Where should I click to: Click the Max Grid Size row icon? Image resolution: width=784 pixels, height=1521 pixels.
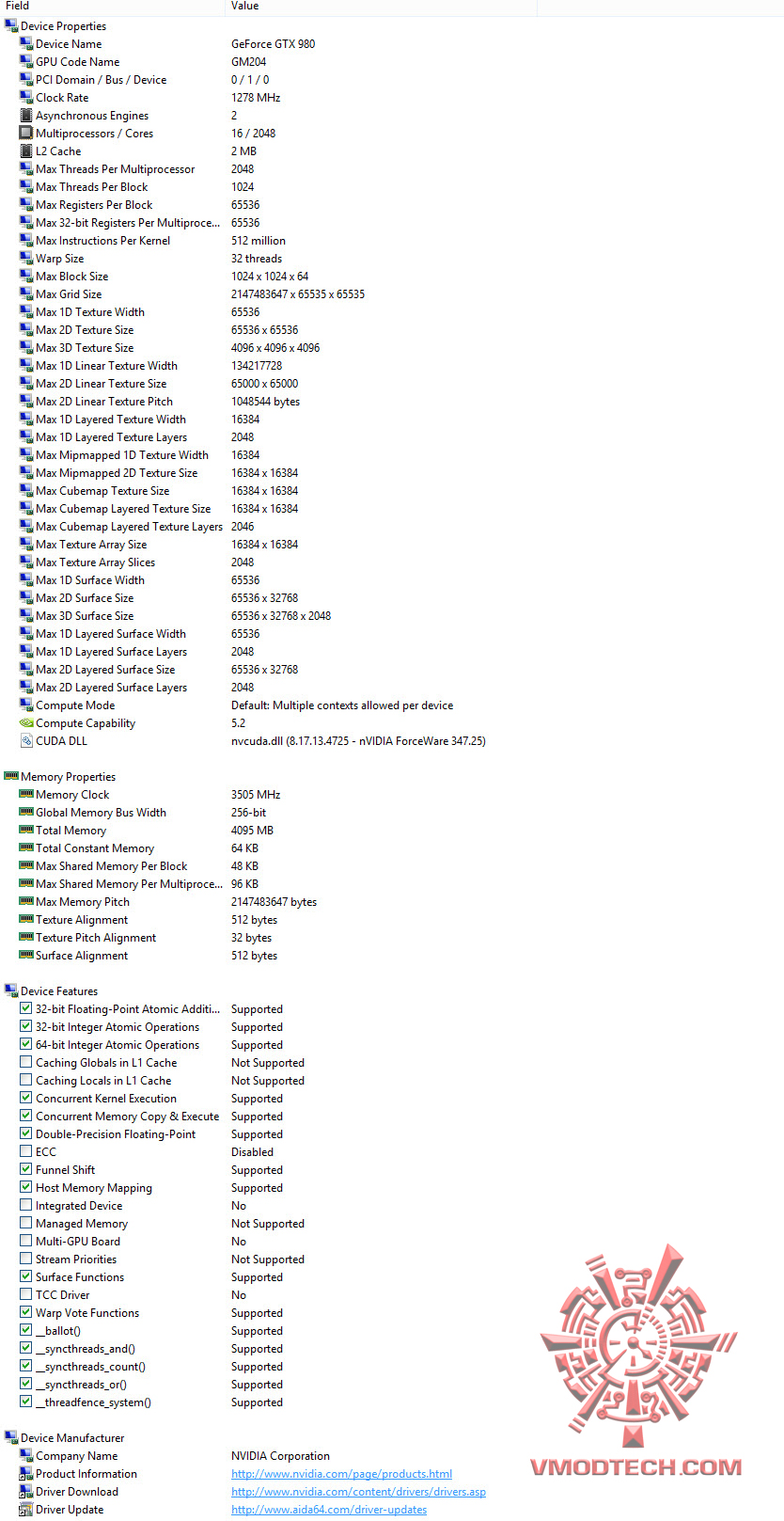click(x=26, y=293)
